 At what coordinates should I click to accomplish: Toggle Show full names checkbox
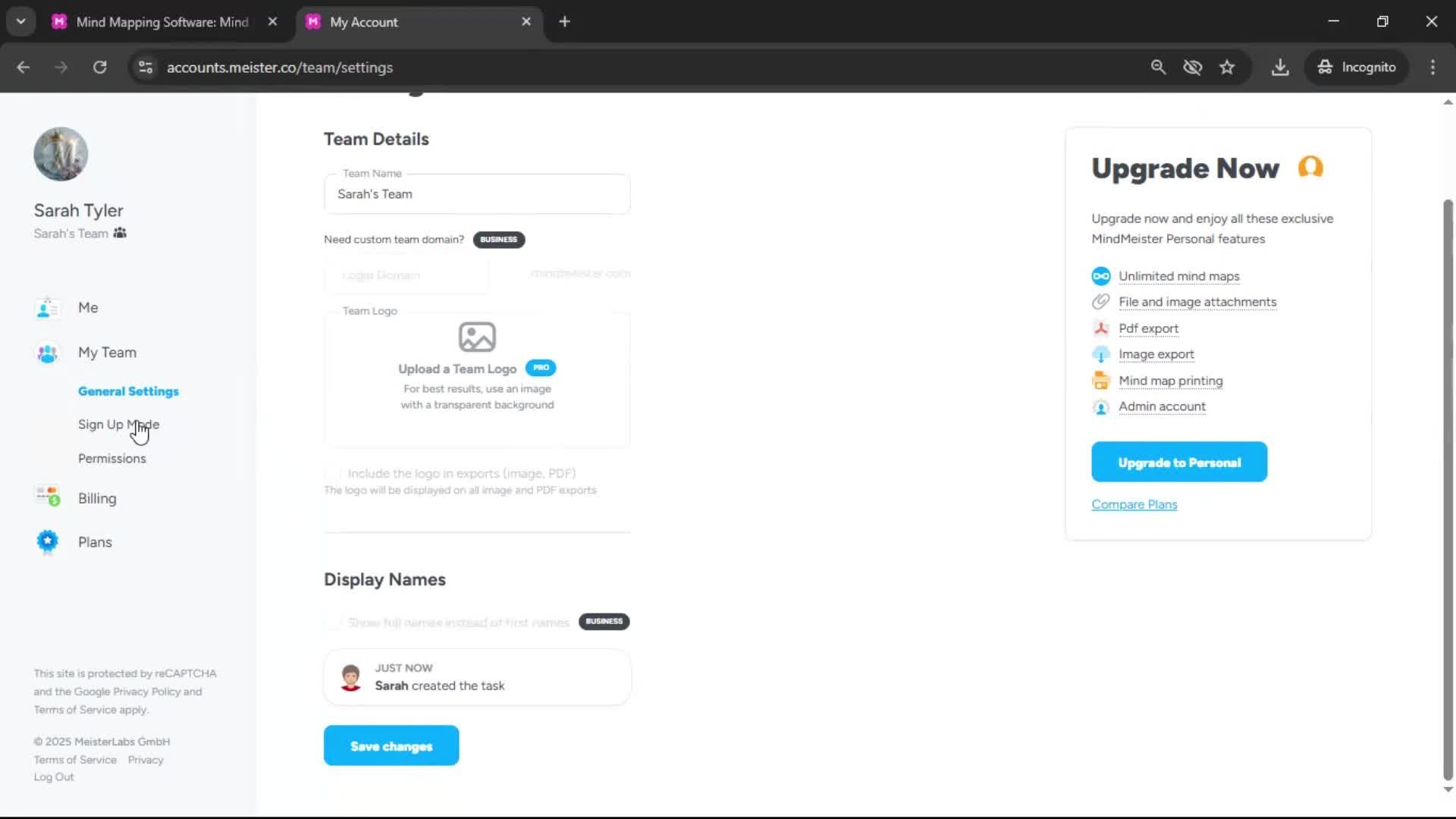332,623
